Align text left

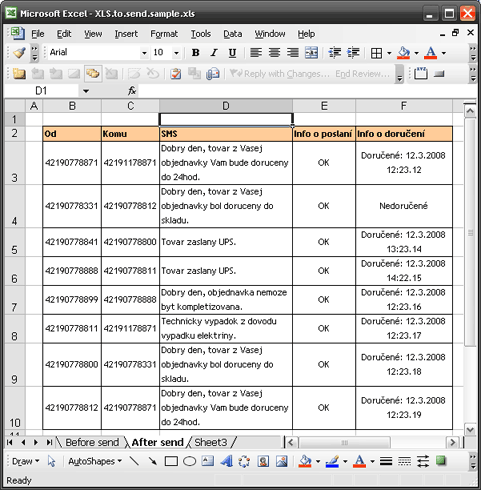click(256, 53)
